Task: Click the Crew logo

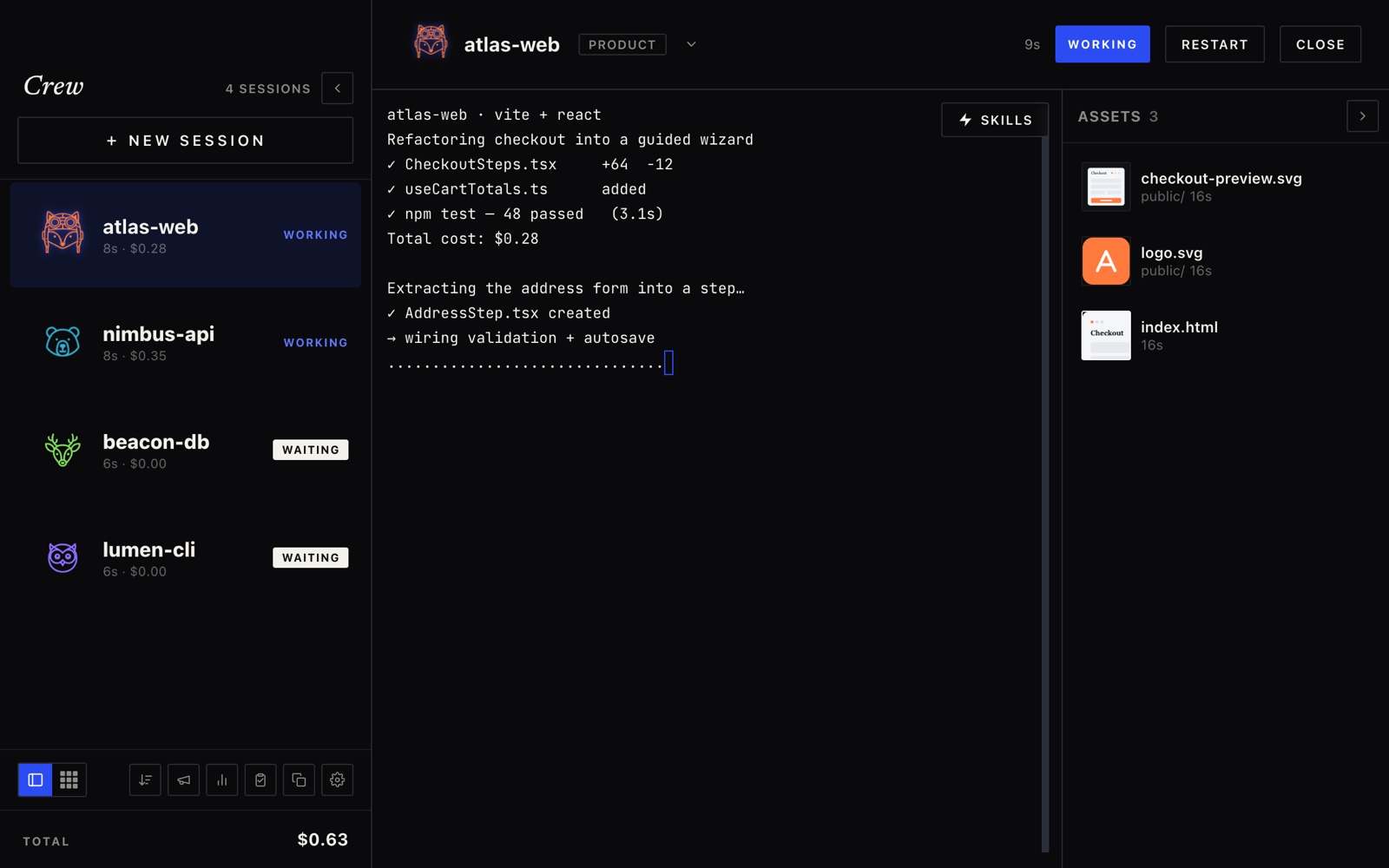Action: pos(54,85)
